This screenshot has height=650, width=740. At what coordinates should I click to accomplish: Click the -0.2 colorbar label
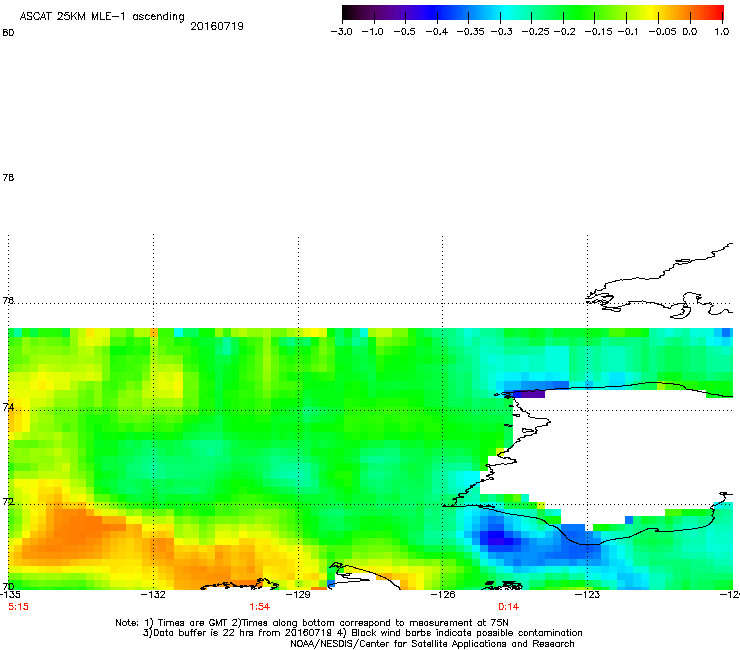[564, 32]
